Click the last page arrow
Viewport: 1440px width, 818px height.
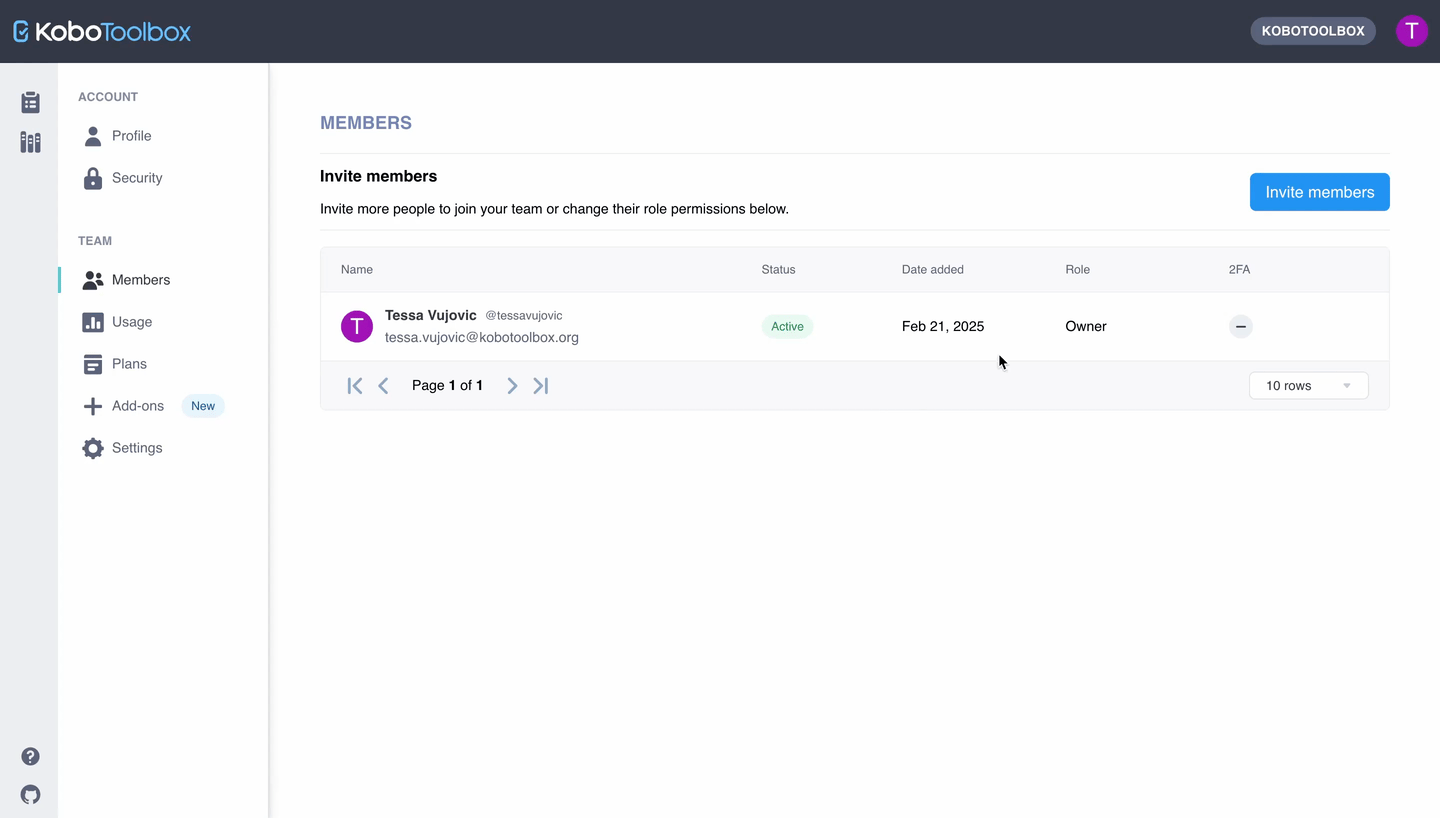coord(540,385)
